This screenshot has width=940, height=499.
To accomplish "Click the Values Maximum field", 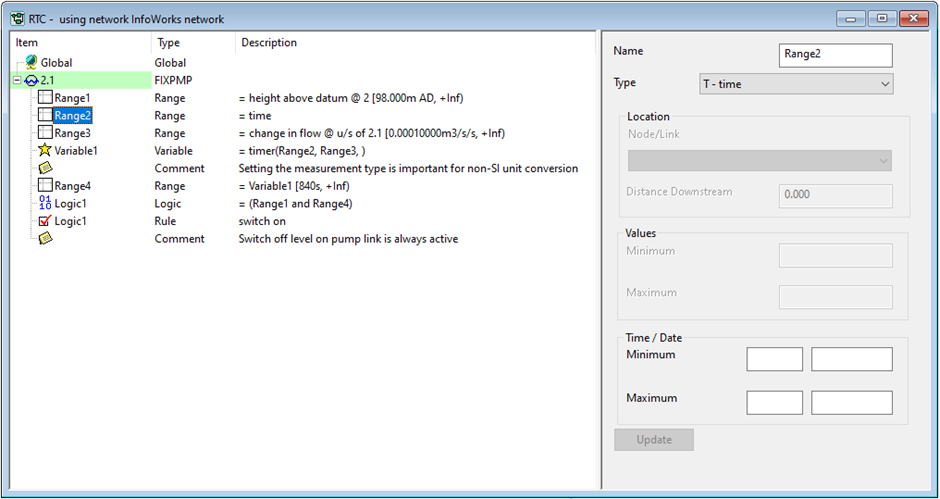I will pos(835,297).
